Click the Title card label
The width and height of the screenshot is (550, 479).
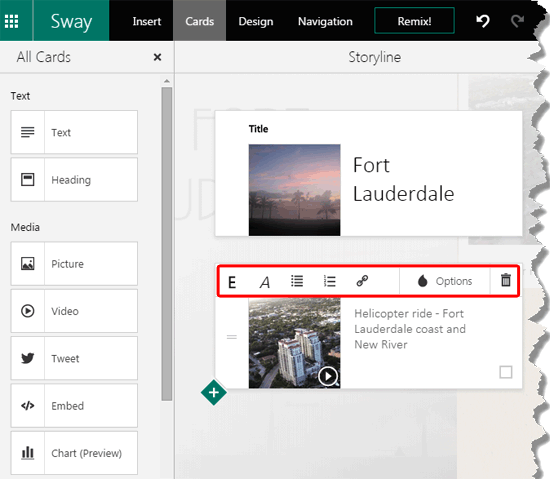point(258,129)
